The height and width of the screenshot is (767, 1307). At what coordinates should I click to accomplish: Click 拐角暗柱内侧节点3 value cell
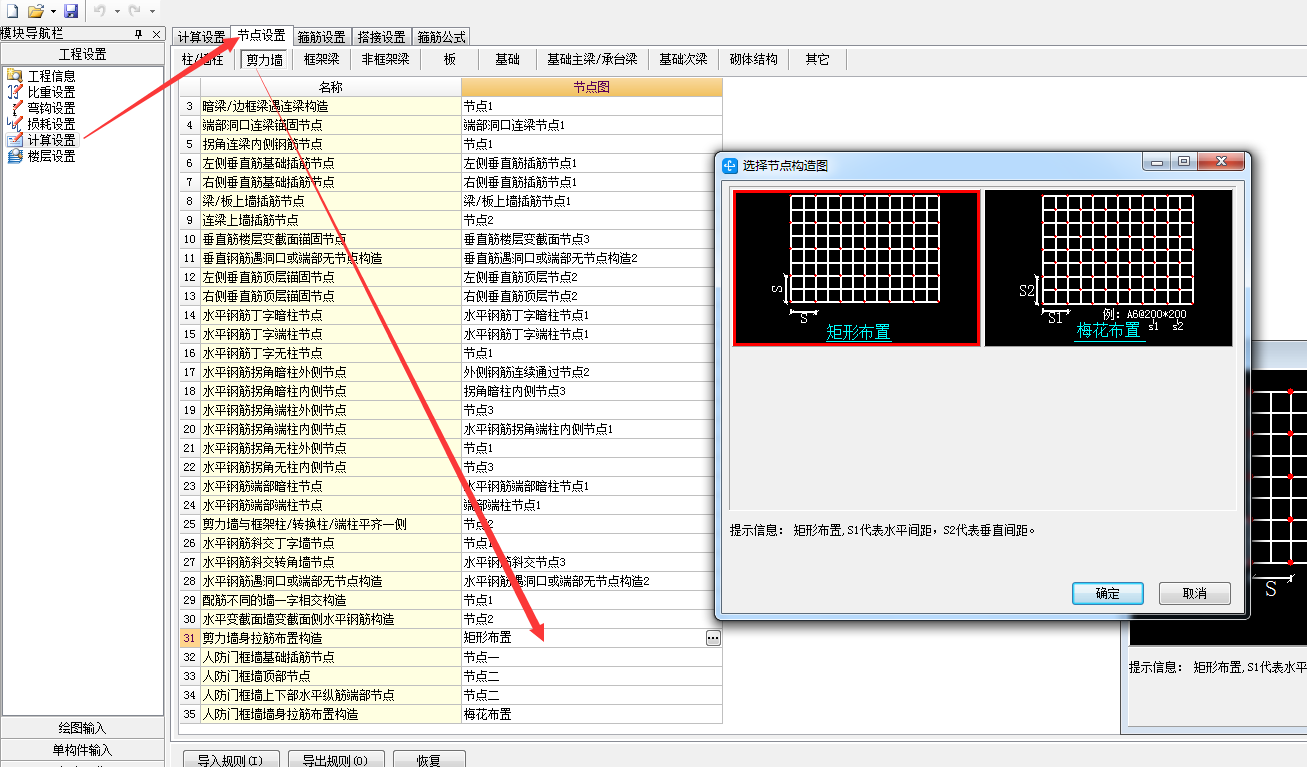click(591, 391)
